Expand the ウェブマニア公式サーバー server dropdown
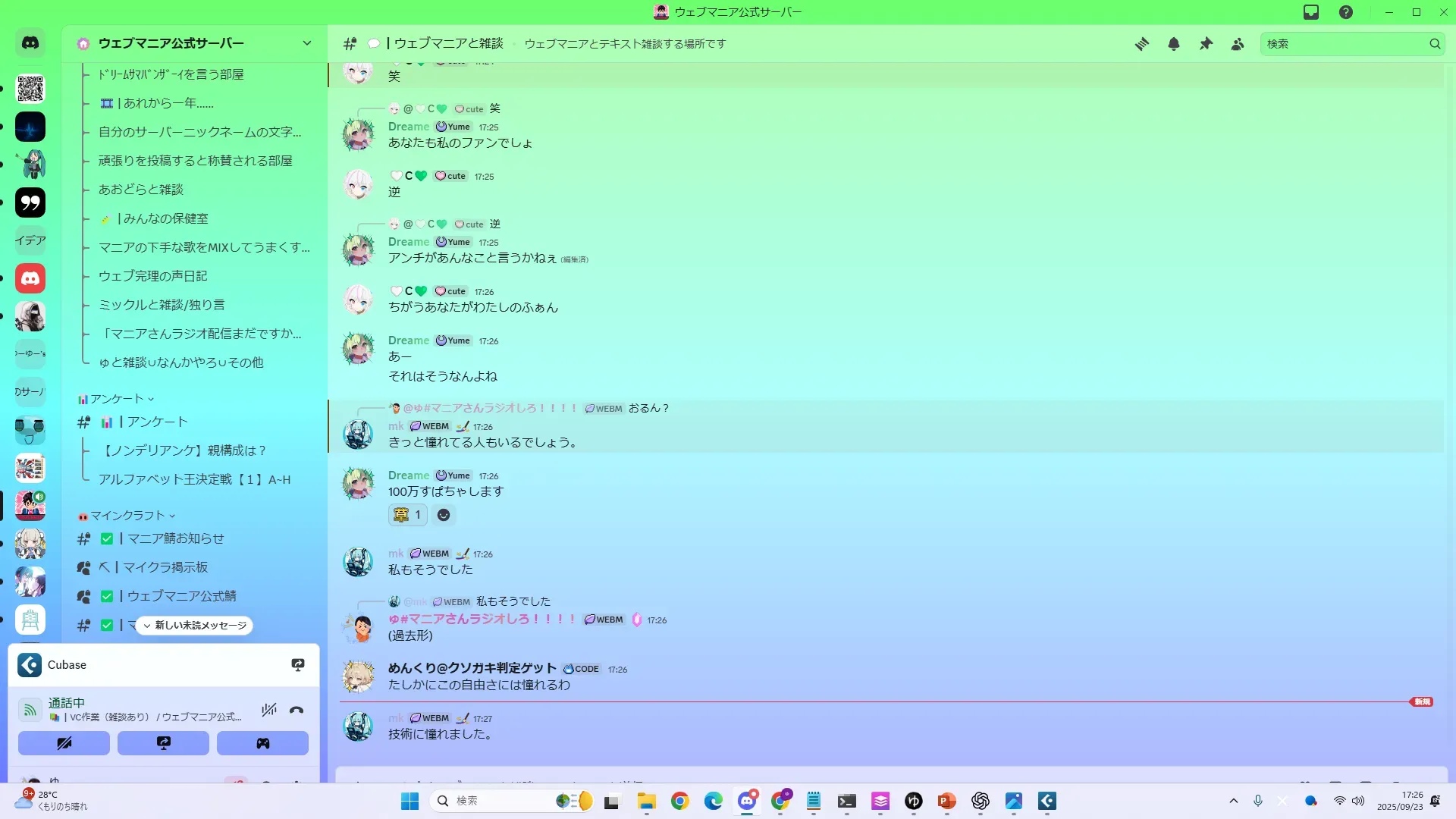The image size is (1456, 819). [x=306, y=43]
